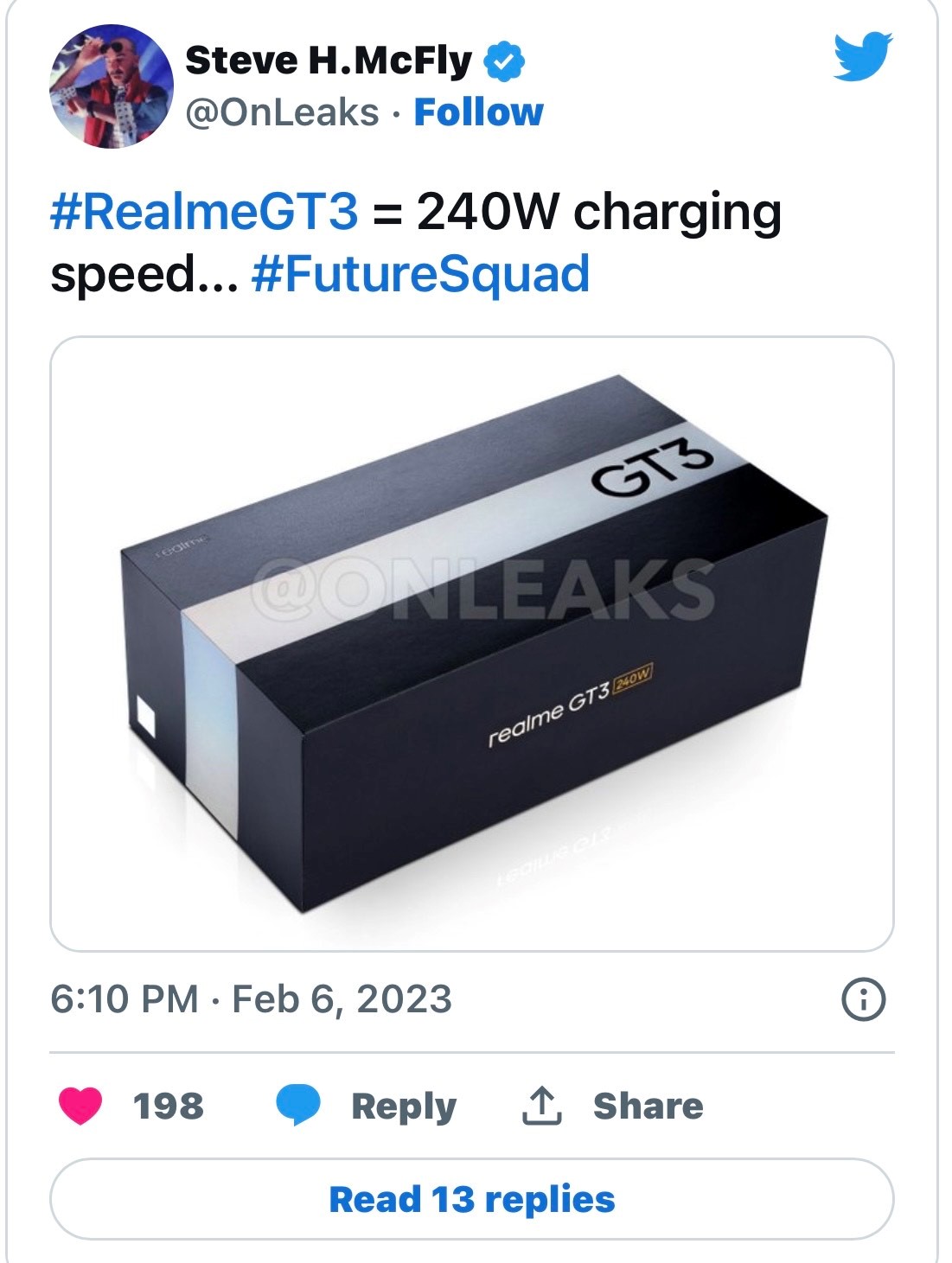This screenshot has height=1263, width=952.
Task: Open the 6:10 PM Feb 6, 2023 timestamp
Action: tap(251, 999)
